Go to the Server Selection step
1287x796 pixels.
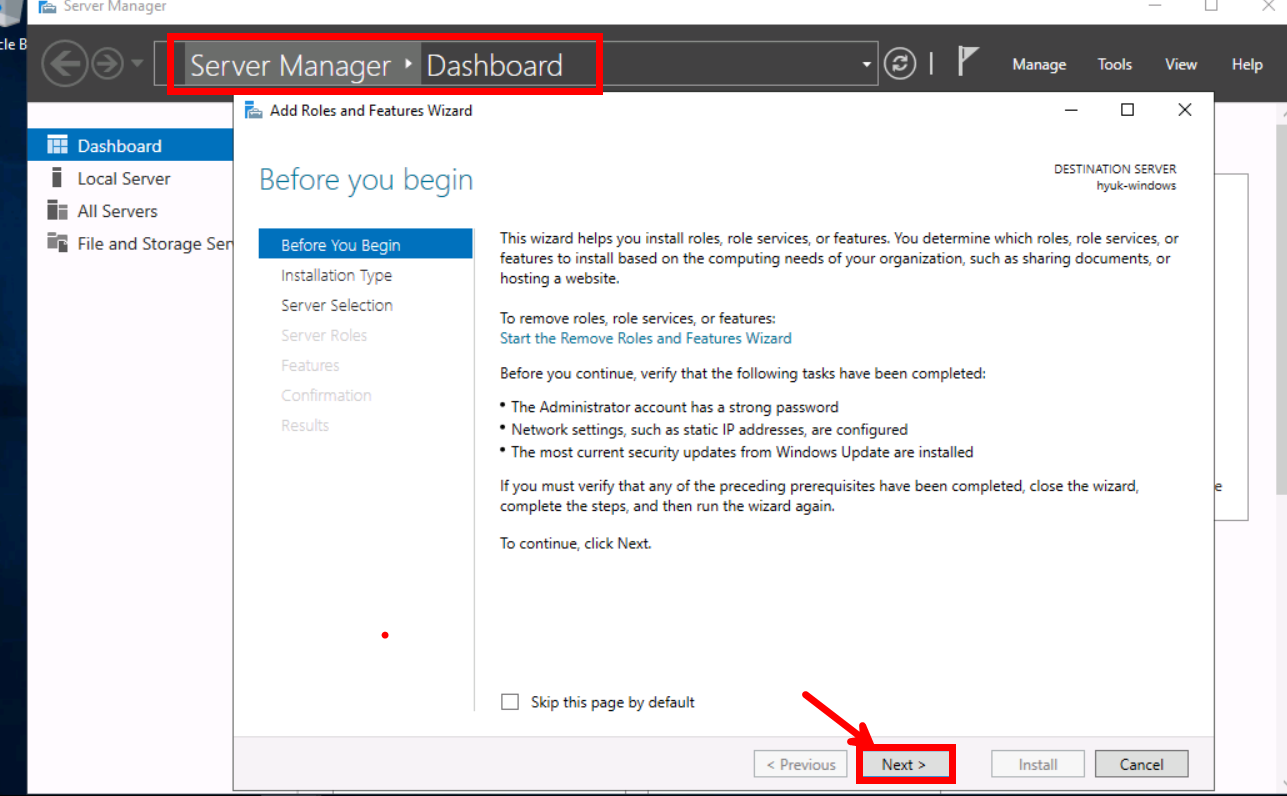336,305
